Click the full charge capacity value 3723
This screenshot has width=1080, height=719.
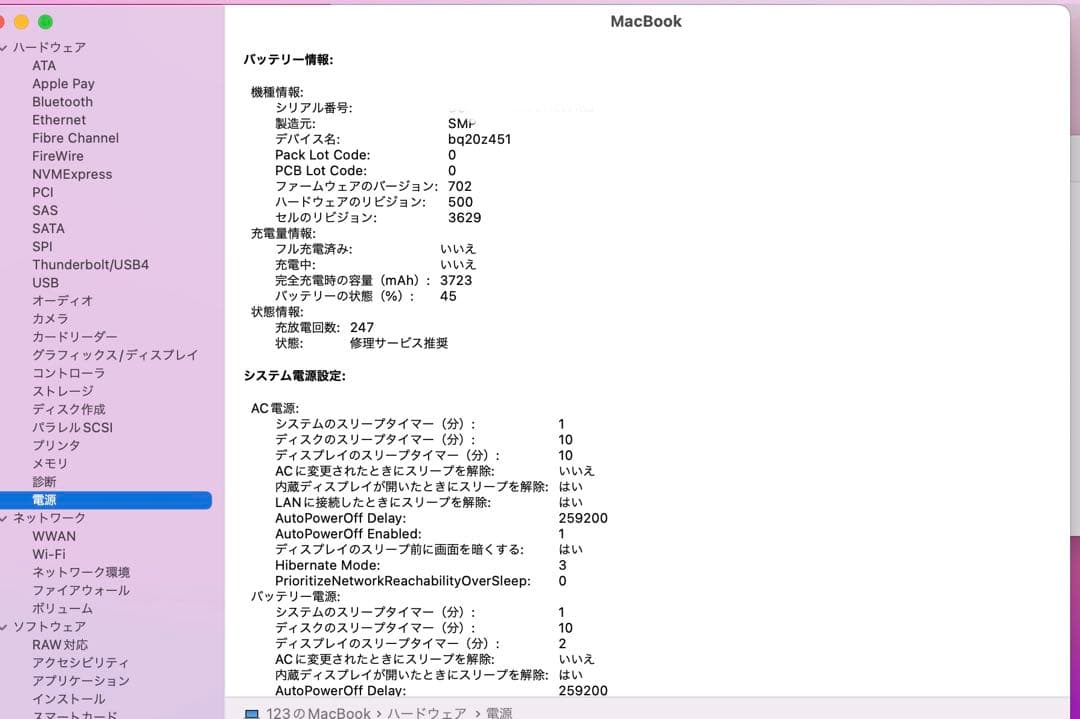[456, 280]
